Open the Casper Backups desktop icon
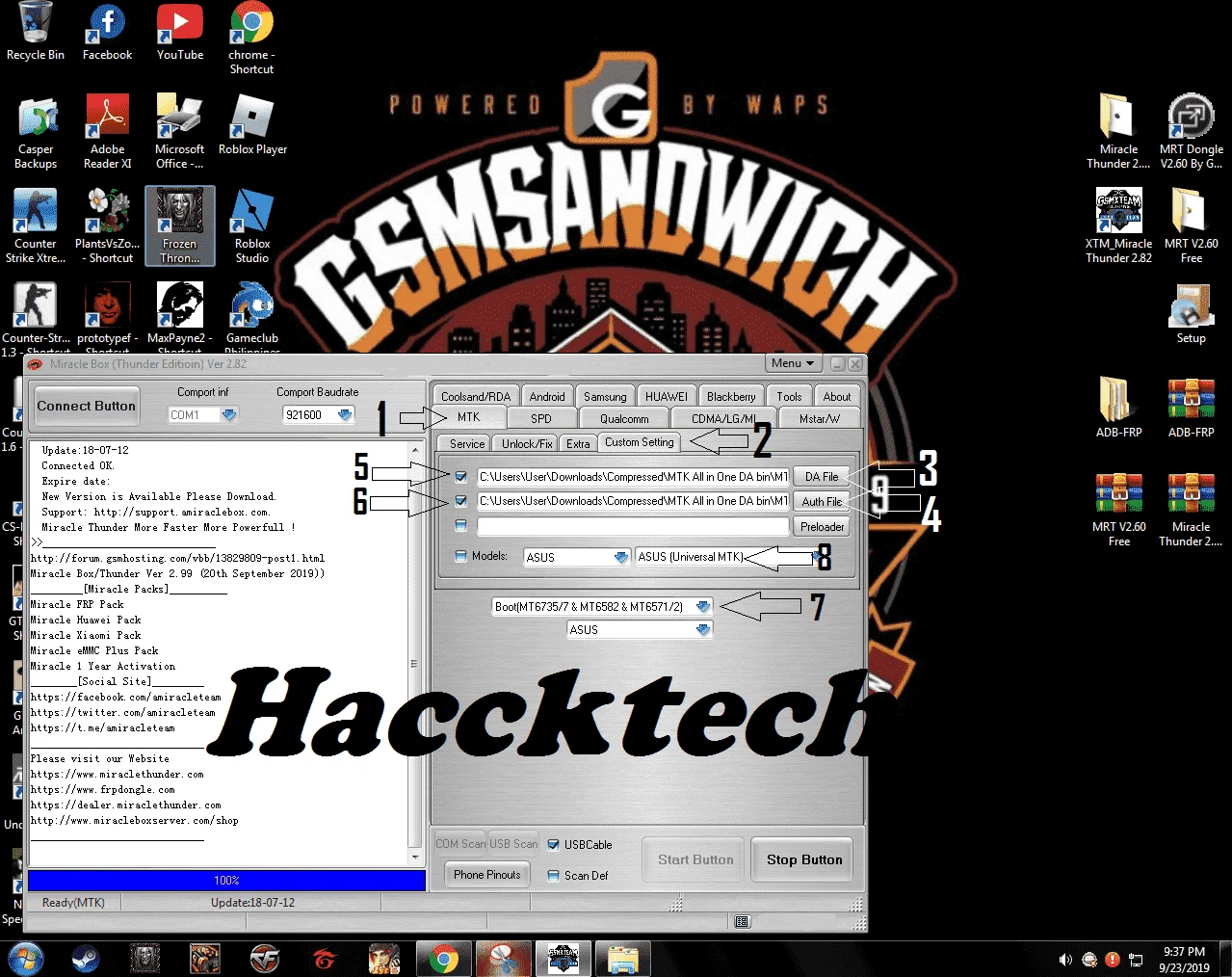 (x=36, y=133)
